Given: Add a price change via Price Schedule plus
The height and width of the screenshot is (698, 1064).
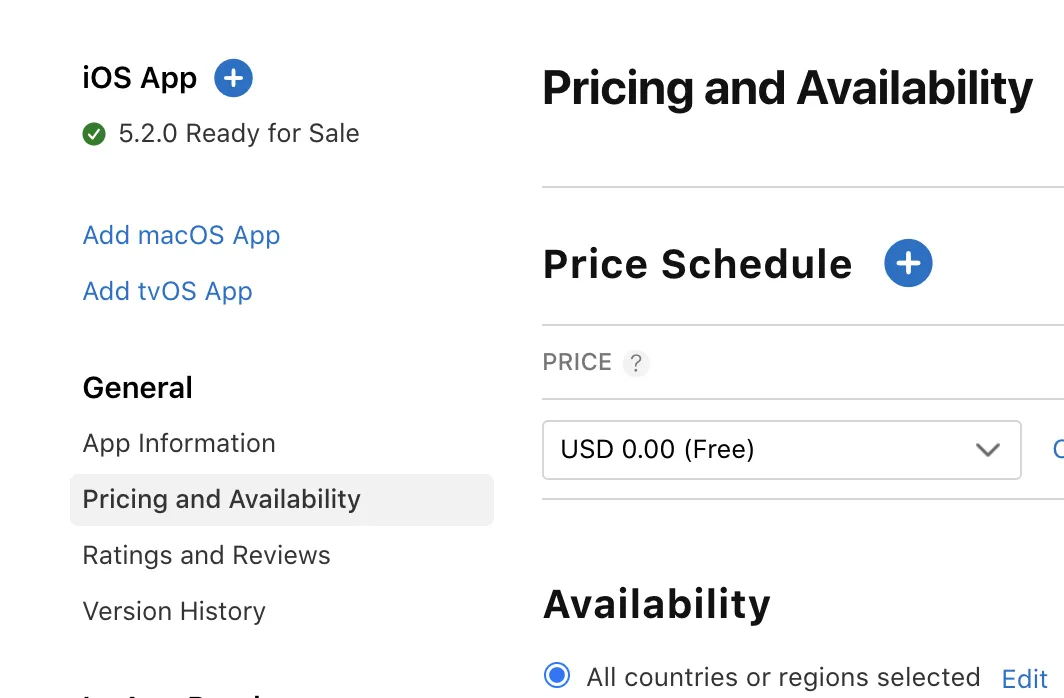Looking at the screenshot, I should (x=908, y=264).
